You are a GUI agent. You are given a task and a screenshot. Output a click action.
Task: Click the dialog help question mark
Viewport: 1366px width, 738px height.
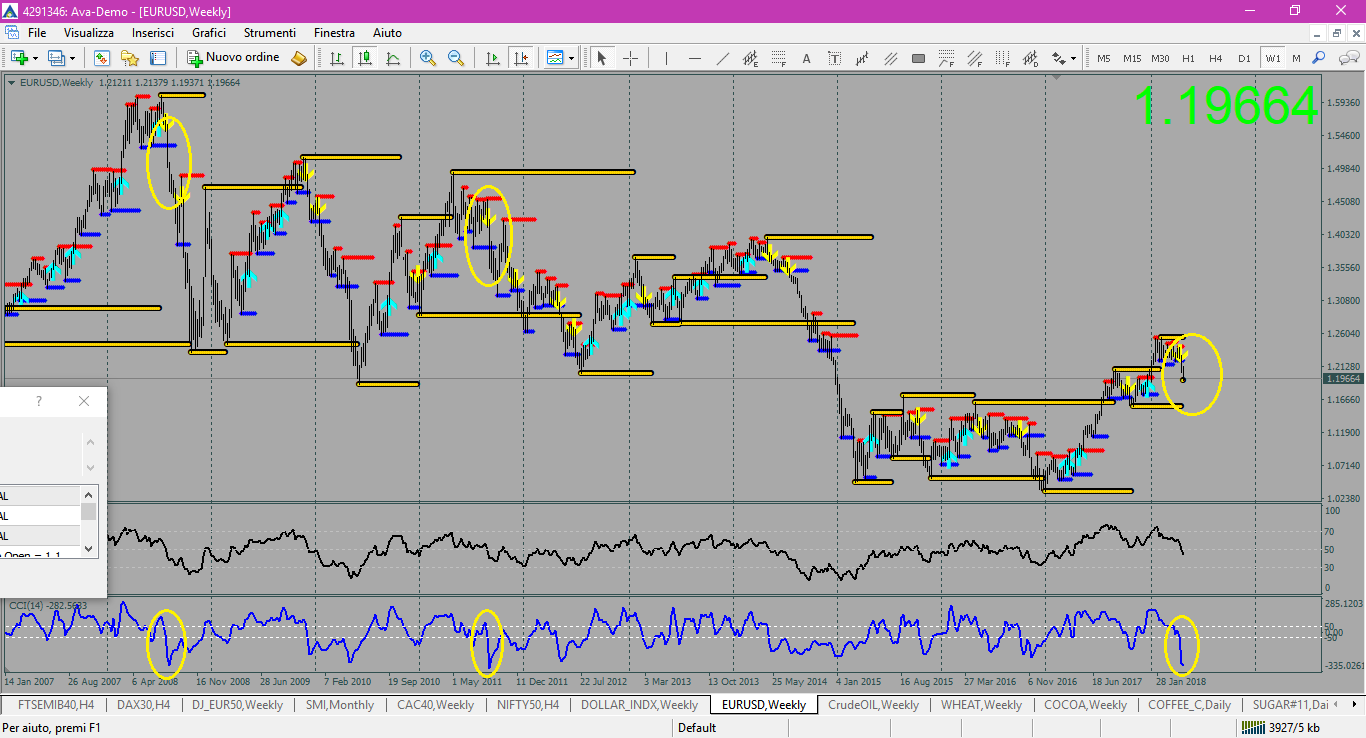[x=39, y=401]
